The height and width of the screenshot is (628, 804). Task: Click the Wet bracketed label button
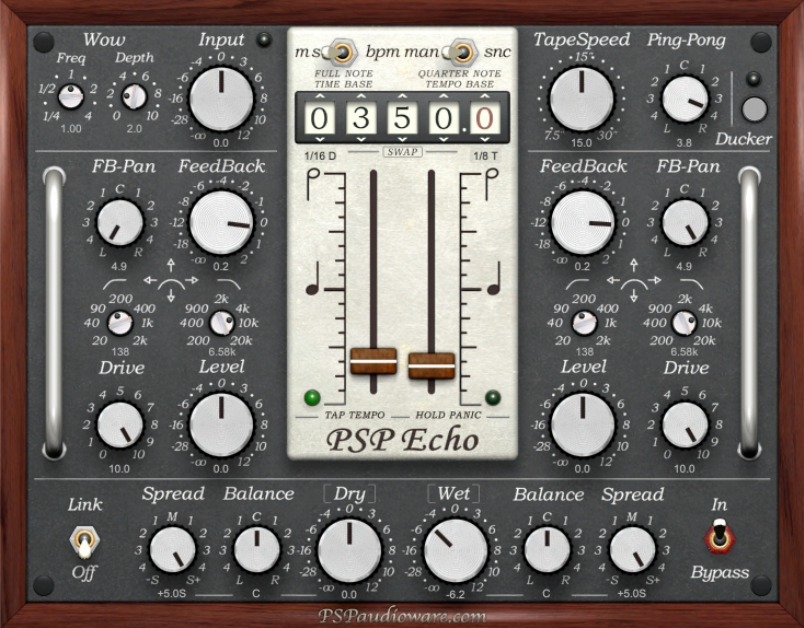[x=454, y=494]
